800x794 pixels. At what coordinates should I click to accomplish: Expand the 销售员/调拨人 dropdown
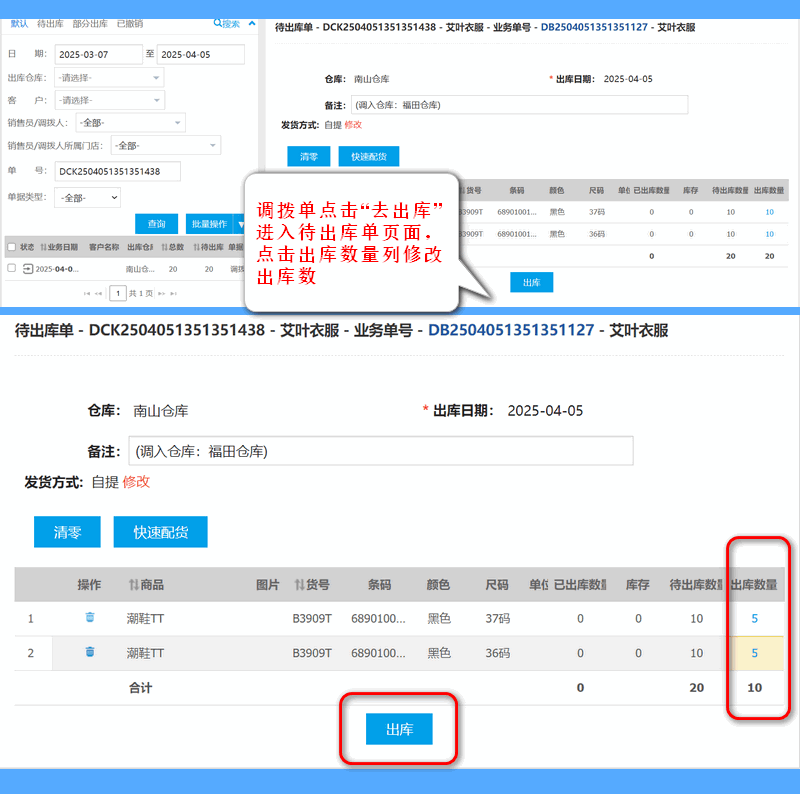tap(130, 122)
